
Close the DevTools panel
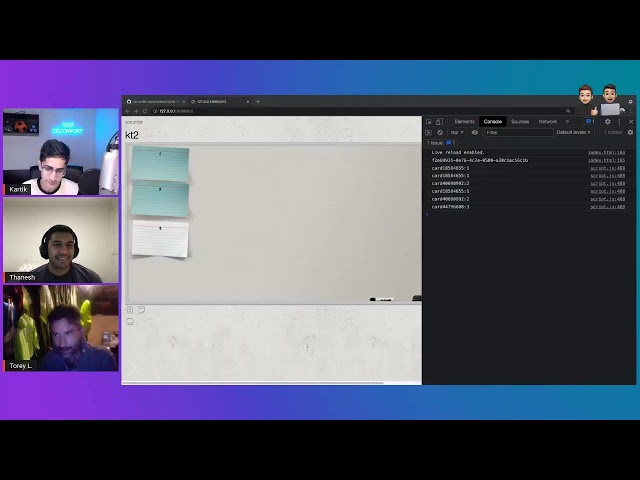point(631,122)
